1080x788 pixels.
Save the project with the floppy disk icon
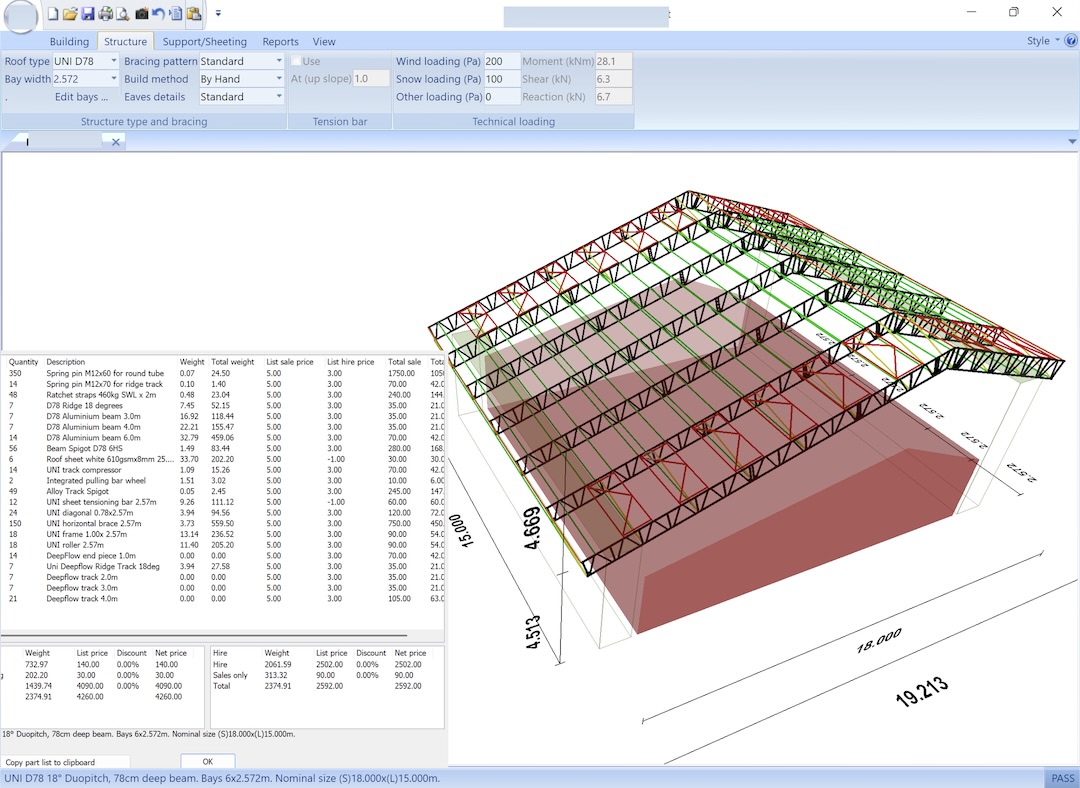pyautogui.click(x=87, y=14)
